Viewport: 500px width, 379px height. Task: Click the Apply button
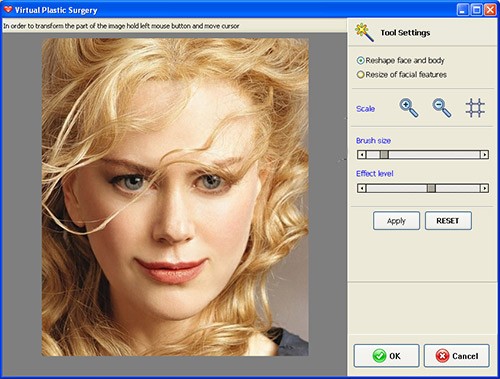pos(396,221)
